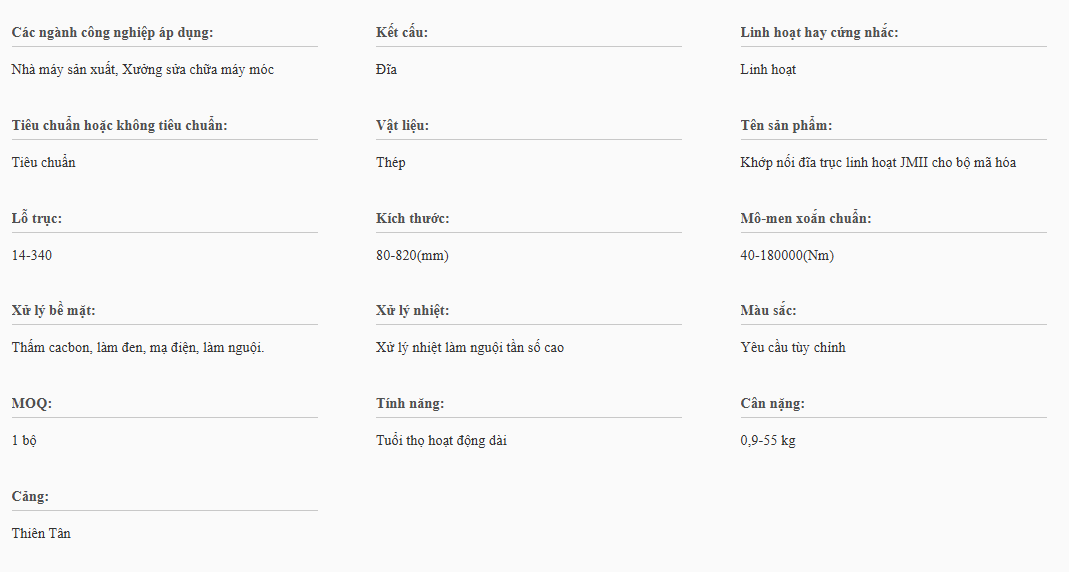Click the "Xử lý bề mặt:" heading
The height and width of the screenshot is (572, 1069).
coord(53,311)
